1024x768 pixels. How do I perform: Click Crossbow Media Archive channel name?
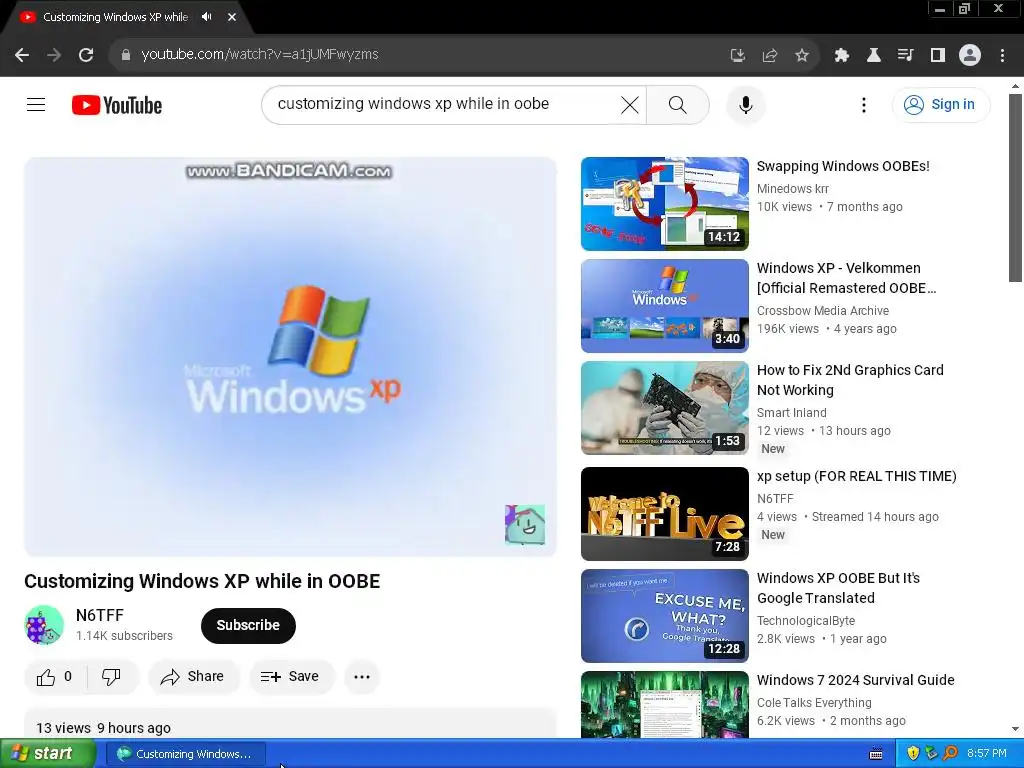click(823, 311)
